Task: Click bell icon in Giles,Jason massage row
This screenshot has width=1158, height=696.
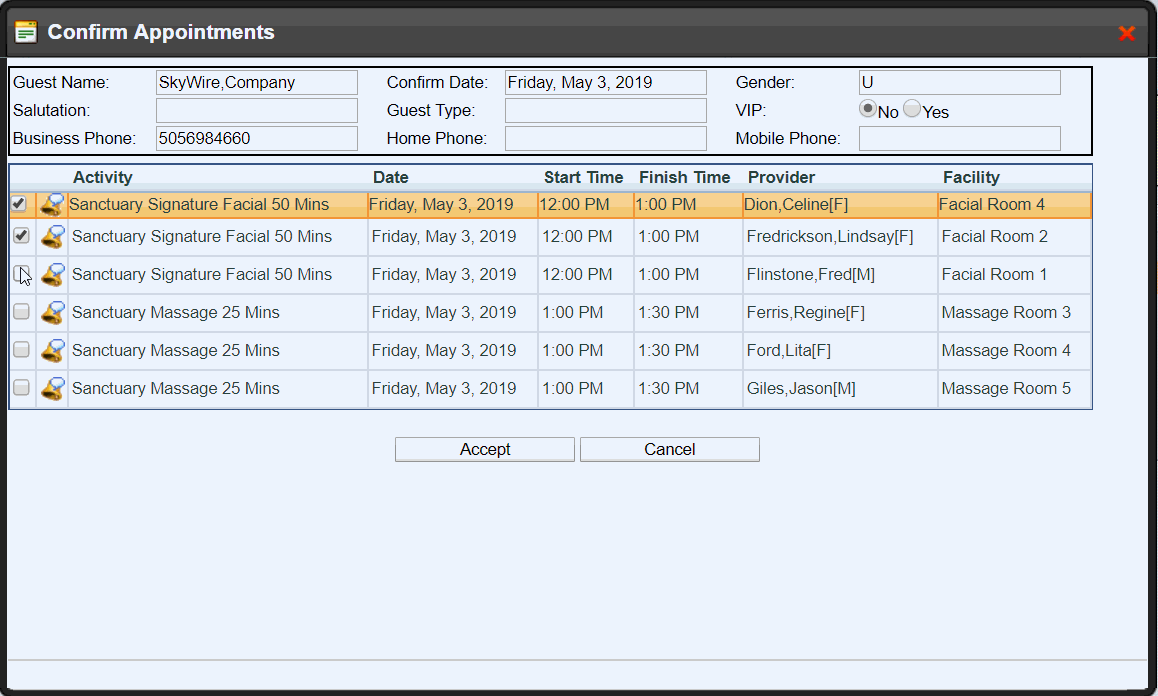Action: [x=52, y=389]
